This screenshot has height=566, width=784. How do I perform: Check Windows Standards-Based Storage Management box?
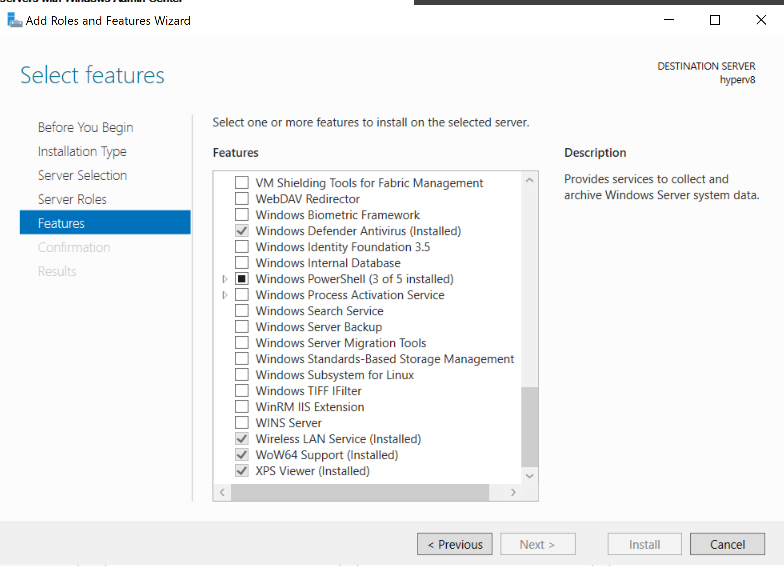coord(242,358)
